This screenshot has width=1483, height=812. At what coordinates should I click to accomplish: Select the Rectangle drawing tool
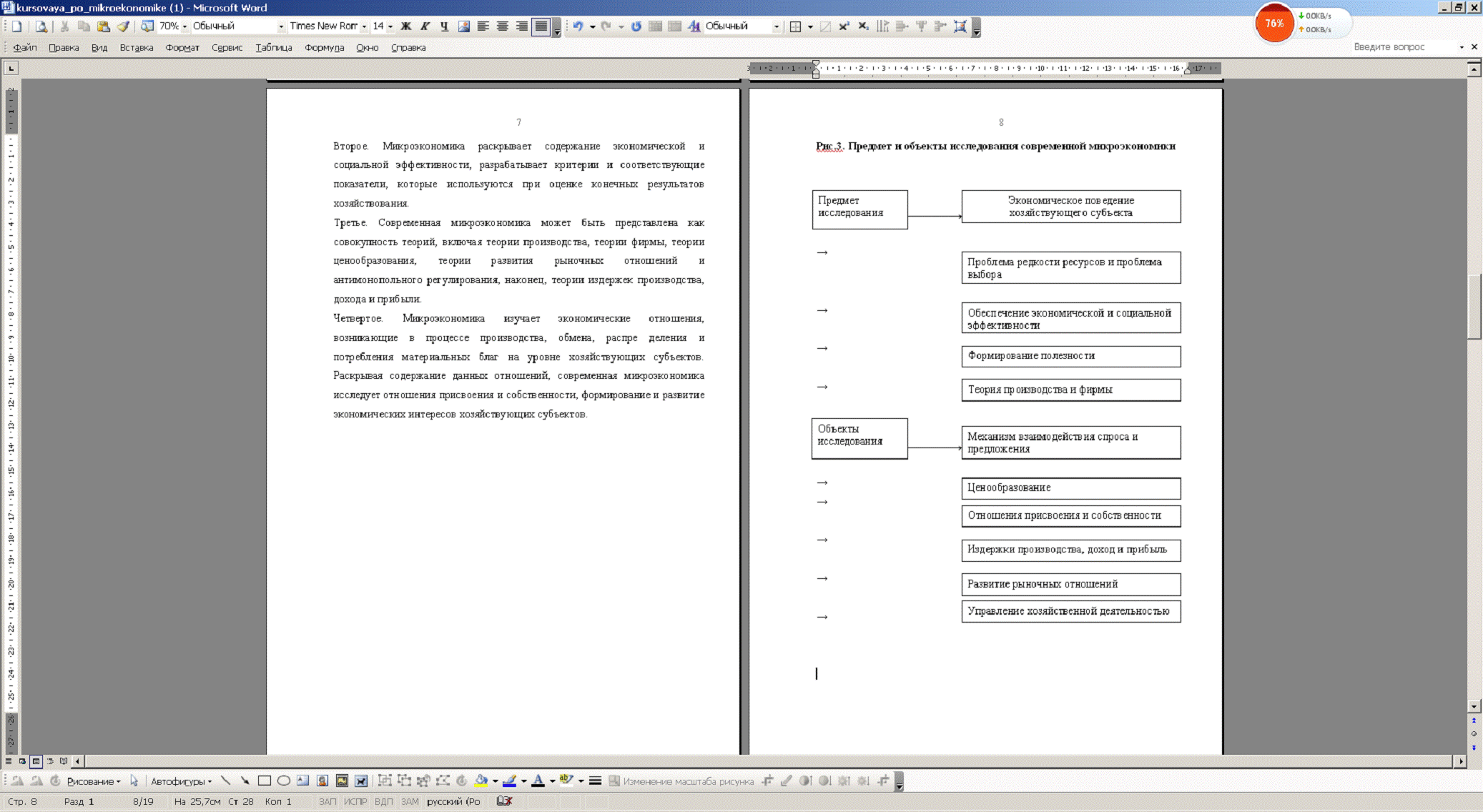click(264, 781)
